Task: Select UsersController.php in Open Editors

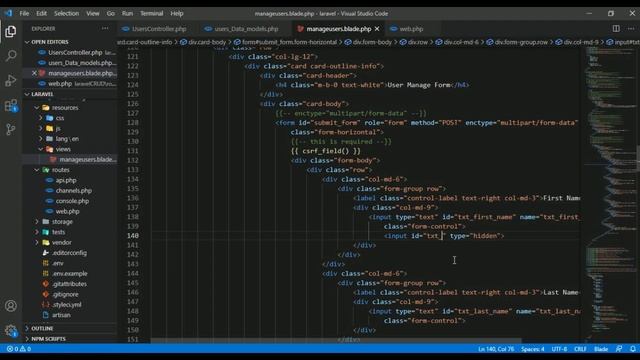Action: [75, 52]
